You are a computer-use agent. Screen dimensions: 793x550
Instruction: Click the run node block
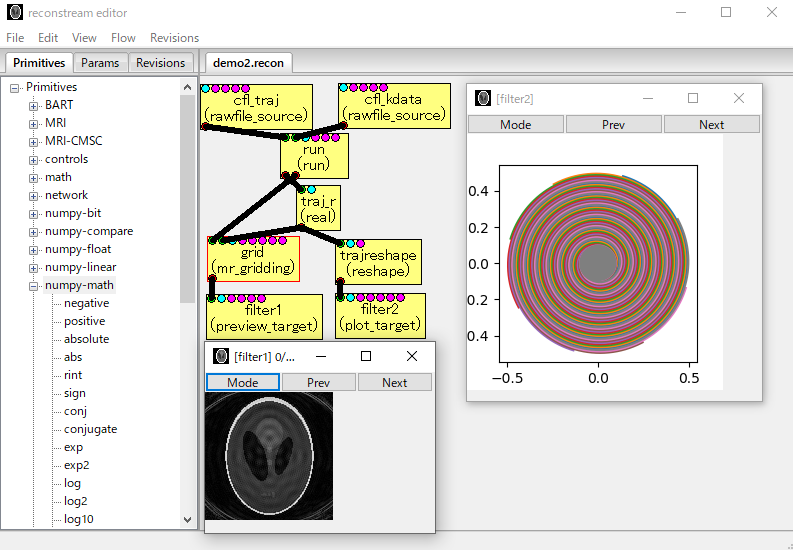pyautogui.click(x=314, y=157)
